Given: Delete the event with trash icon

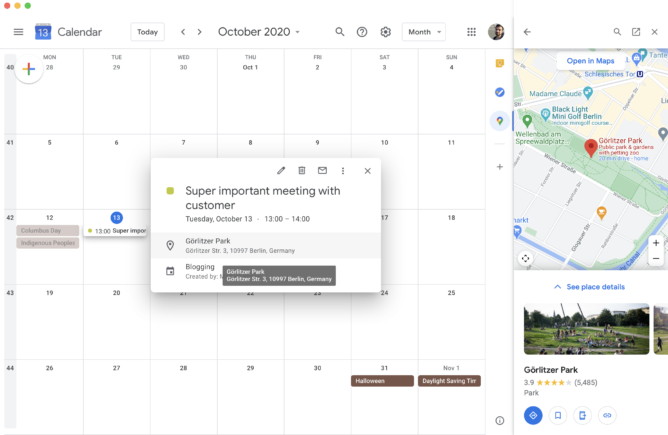Looking at the screenshot, I should [x=302, y=171].
